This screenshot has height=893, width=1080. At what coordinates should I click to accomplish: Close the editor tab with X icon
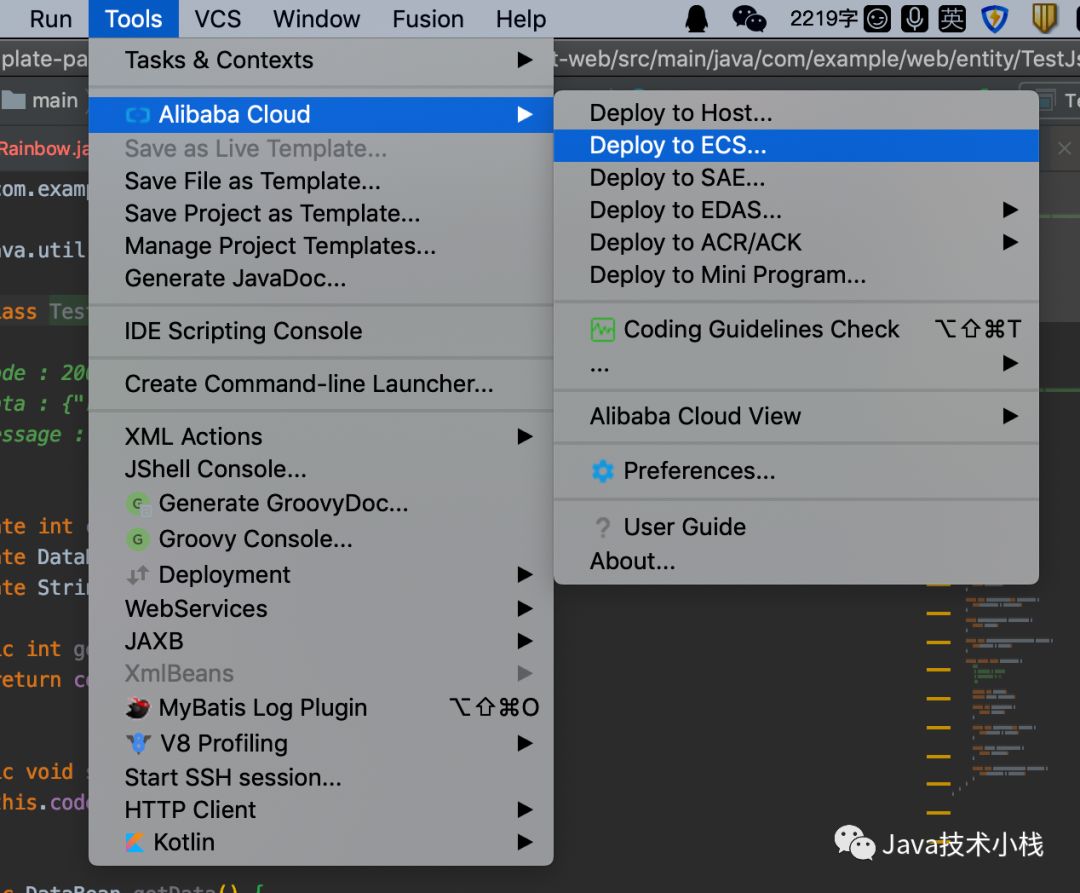(1064, 148)
